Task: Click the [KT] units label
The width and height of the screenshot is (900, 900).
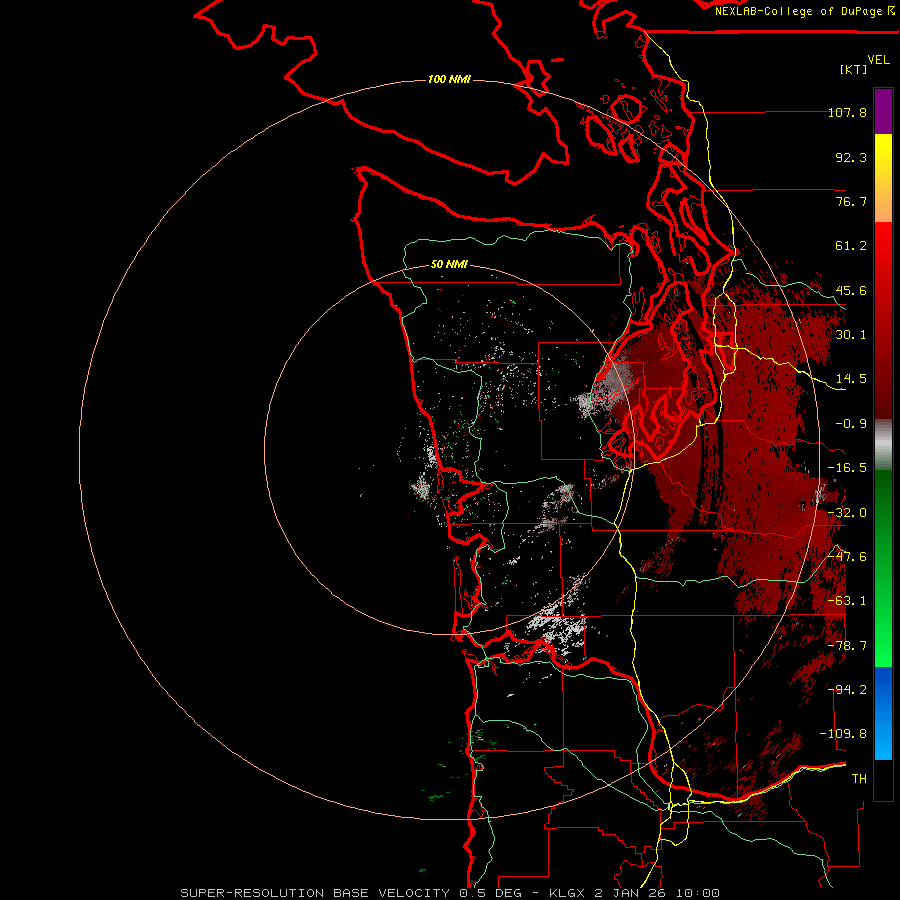Action: (854, 69)
